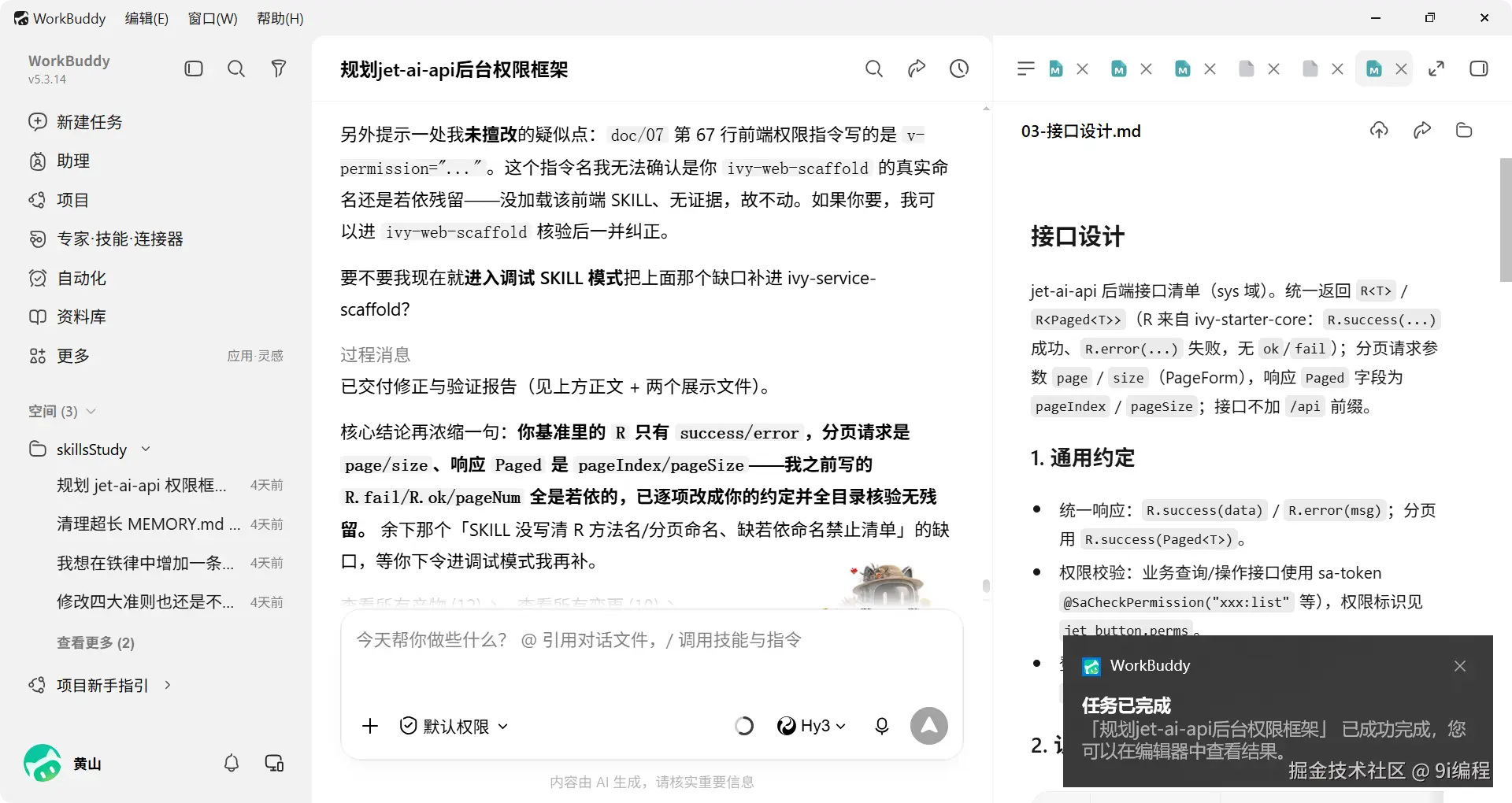
Task: Close the active highlighted file tab
Action: 1402,69
